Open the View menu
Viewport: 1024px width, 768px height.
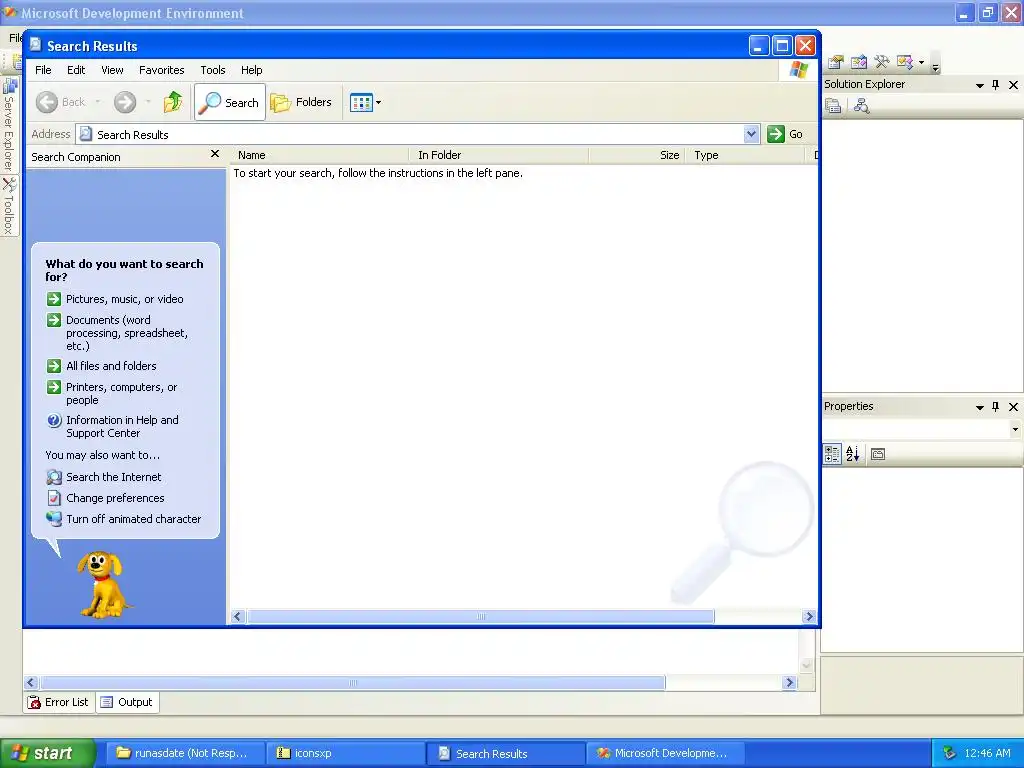pyautogui.click(x=112, y=70)
